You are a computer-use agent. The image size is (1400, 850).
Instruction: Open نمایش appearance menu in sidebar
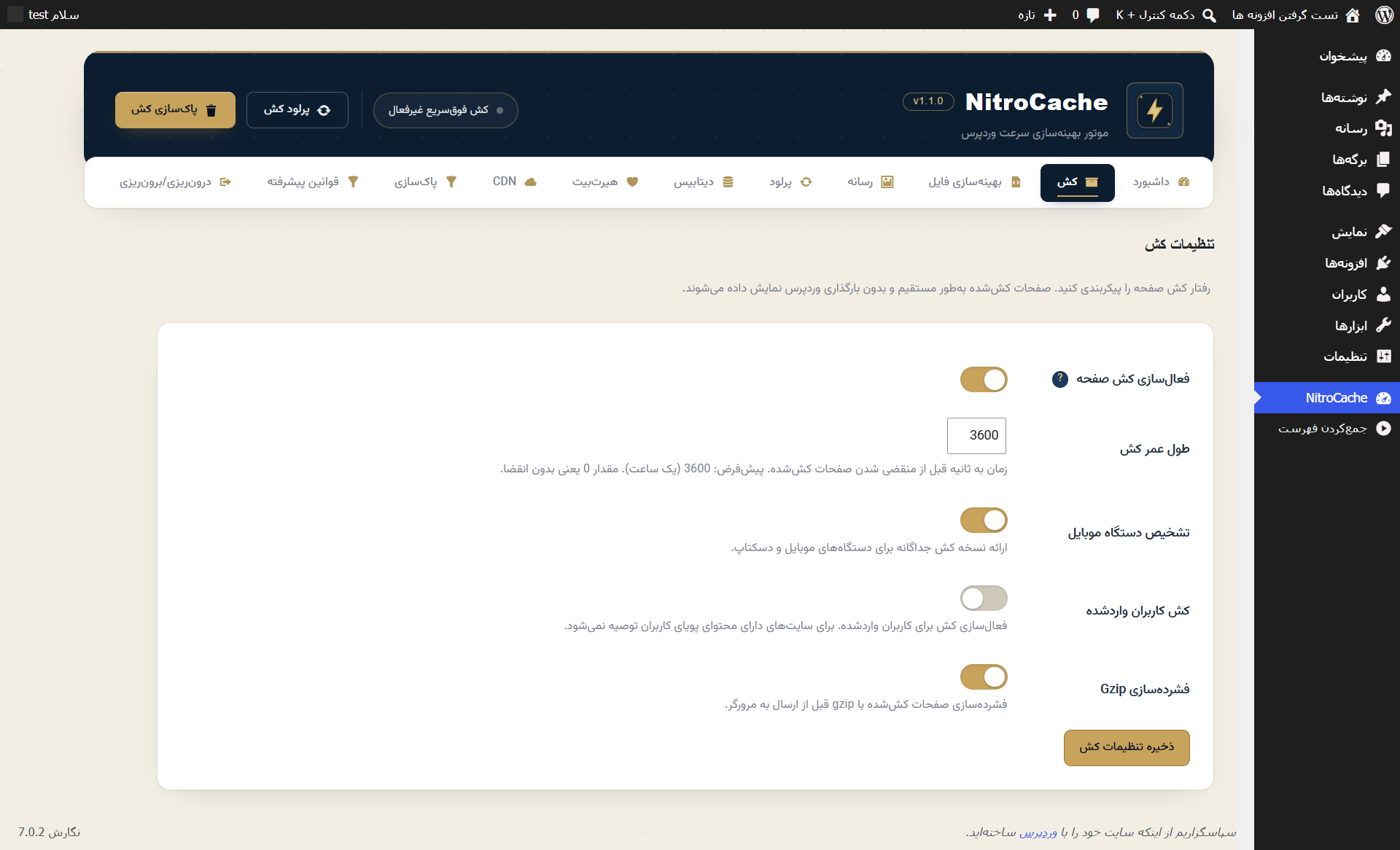[1327, 232]
